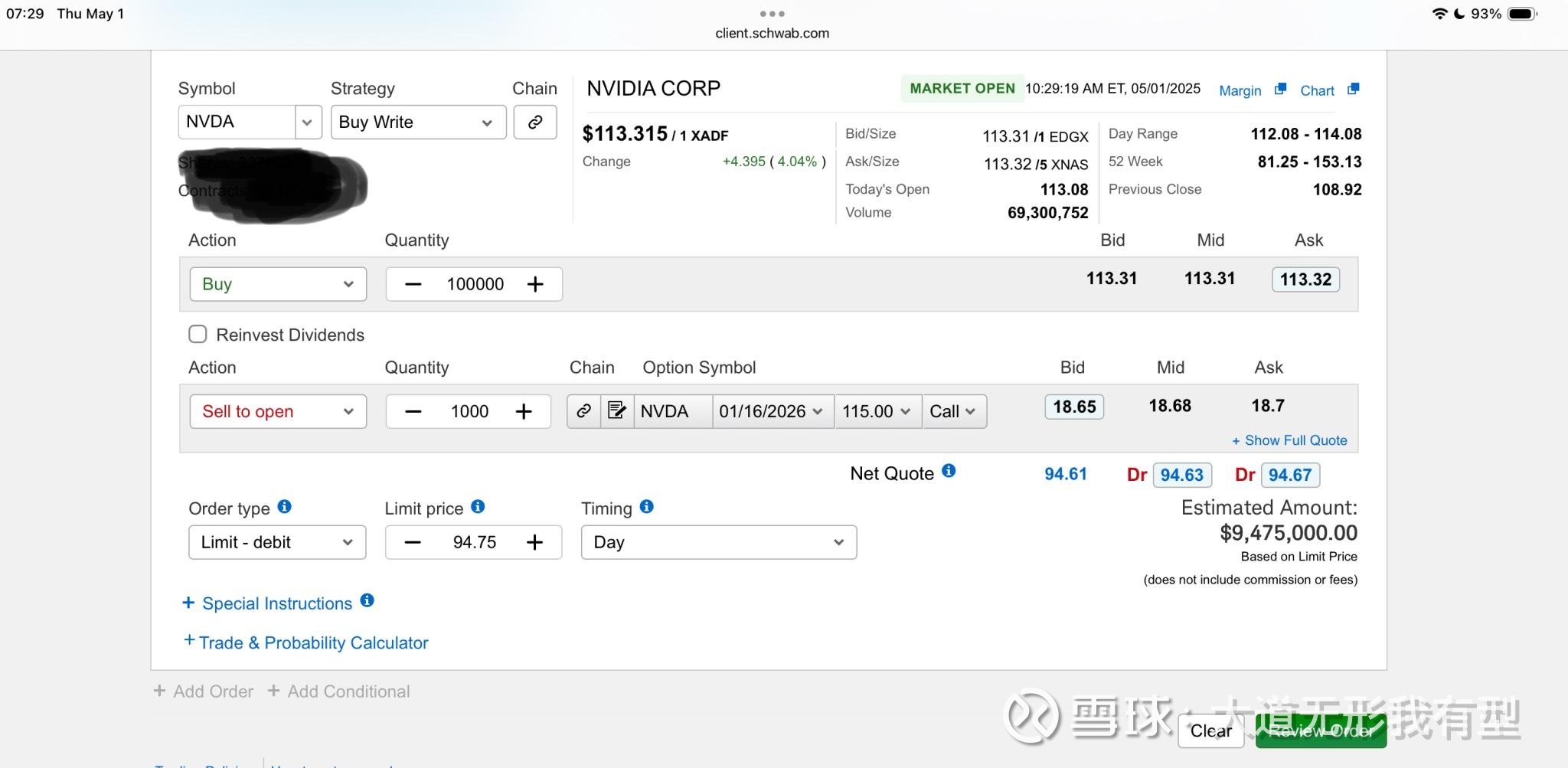Show the Timing info tooltip
This screenshot has height=768, width=1568.
tap(646, 506)
